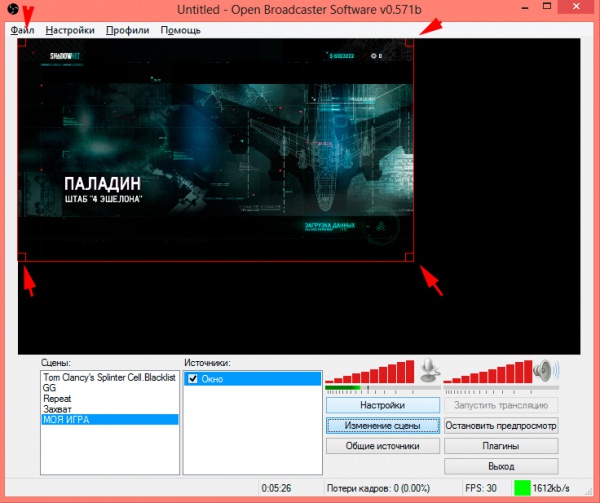Click the bottom-left red resize handle
The height and width of the screenshot is (503, 600).
pos(21,257)
